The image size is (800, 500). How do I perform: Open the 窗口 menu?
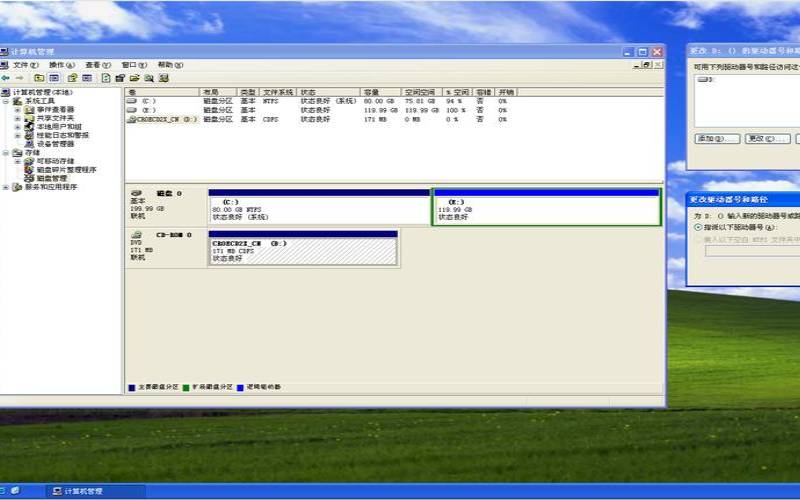point(134,65)
